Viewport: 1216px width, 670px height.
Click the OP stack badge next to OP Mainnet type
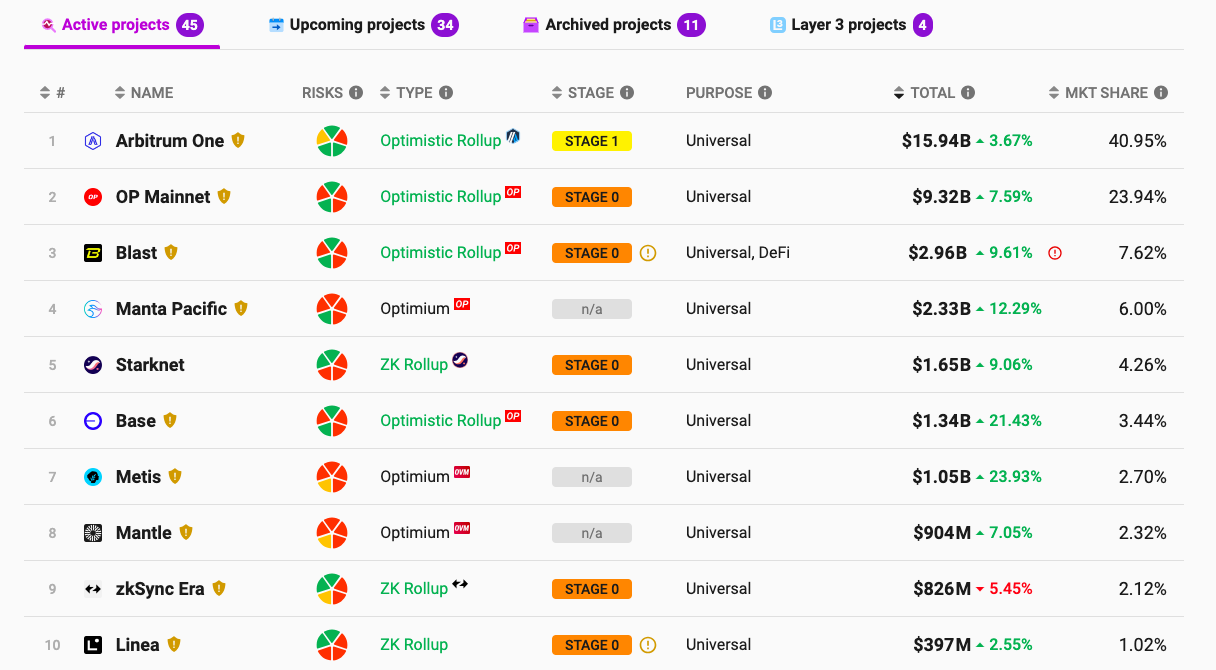click(513, 192)
